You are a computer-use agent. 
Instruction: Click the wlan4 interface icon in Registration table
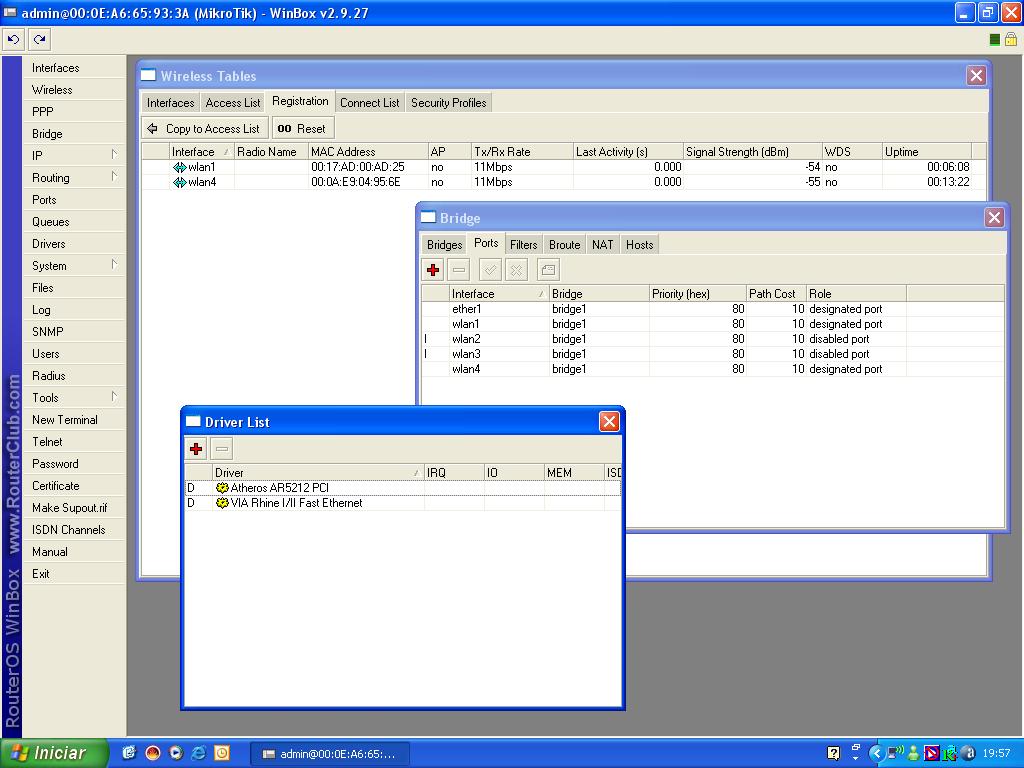point(179,182)
